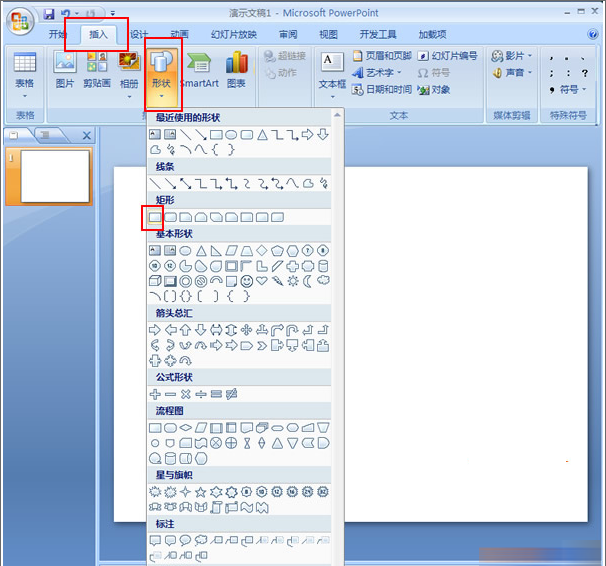Open the 加载项 tab
606x566 pixels.
(x=432, y=34)
